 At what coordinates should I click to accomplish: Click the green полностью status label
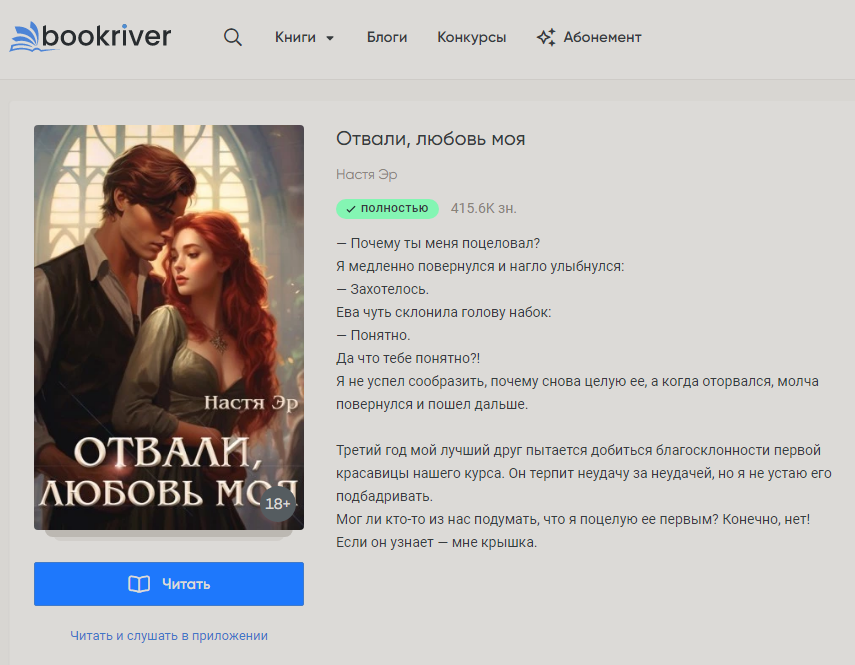click(x=394, y=208)
